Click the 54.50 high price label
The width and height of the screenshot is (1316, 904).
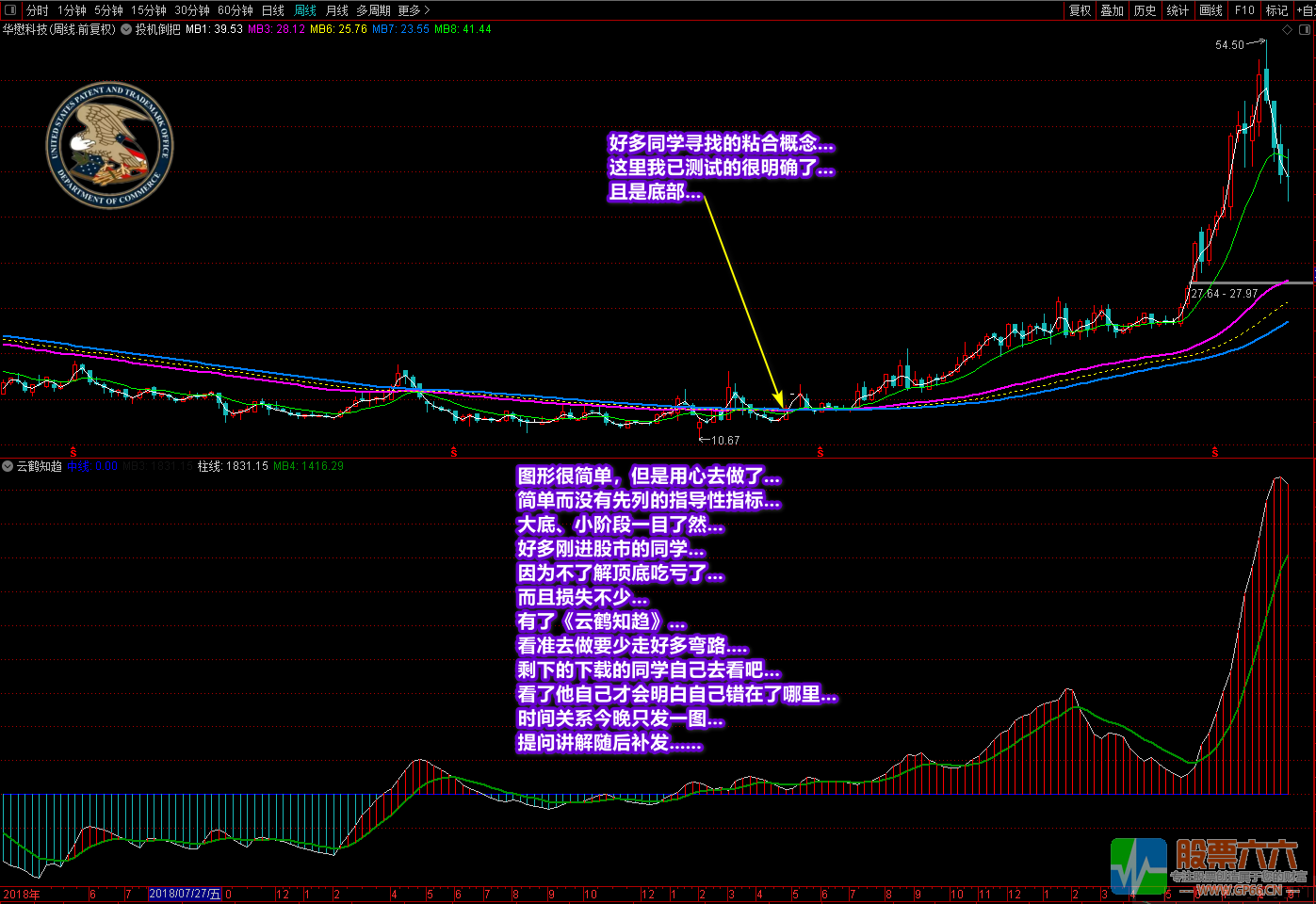tap(1229, 44)
